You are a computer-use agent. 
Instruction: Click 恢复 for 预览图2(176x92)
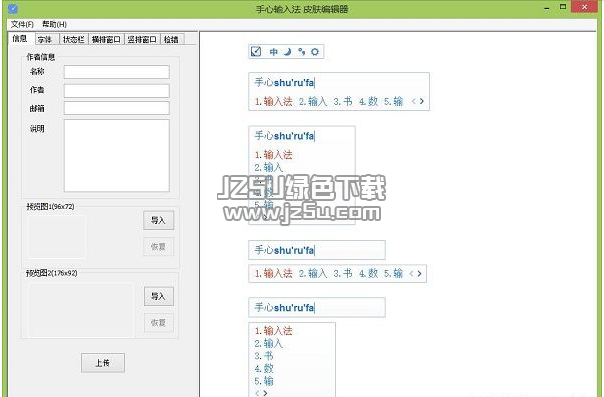point(159,323)
